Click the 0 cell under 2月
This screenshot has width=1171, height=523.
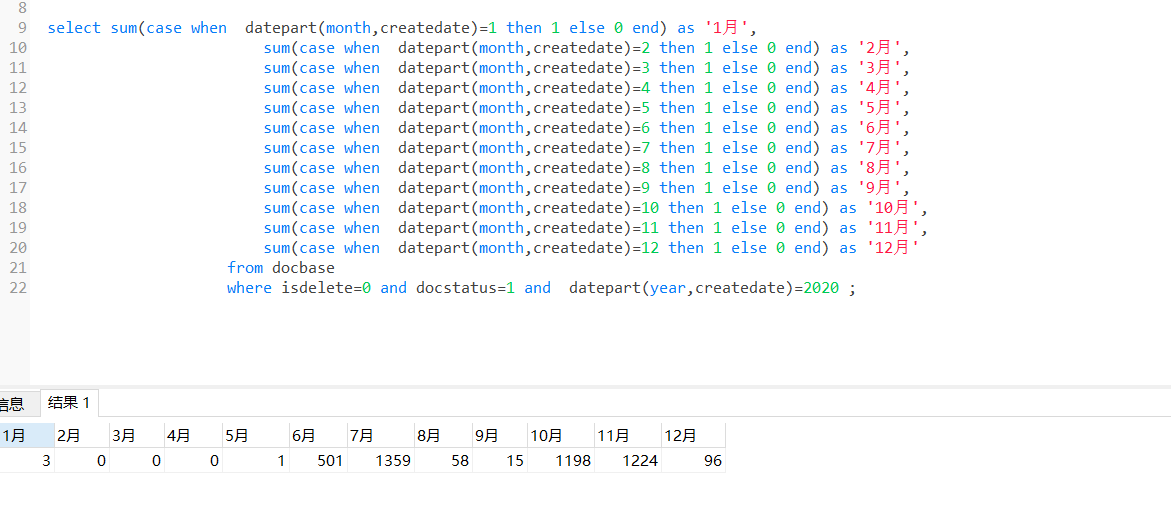click(82, 461)
